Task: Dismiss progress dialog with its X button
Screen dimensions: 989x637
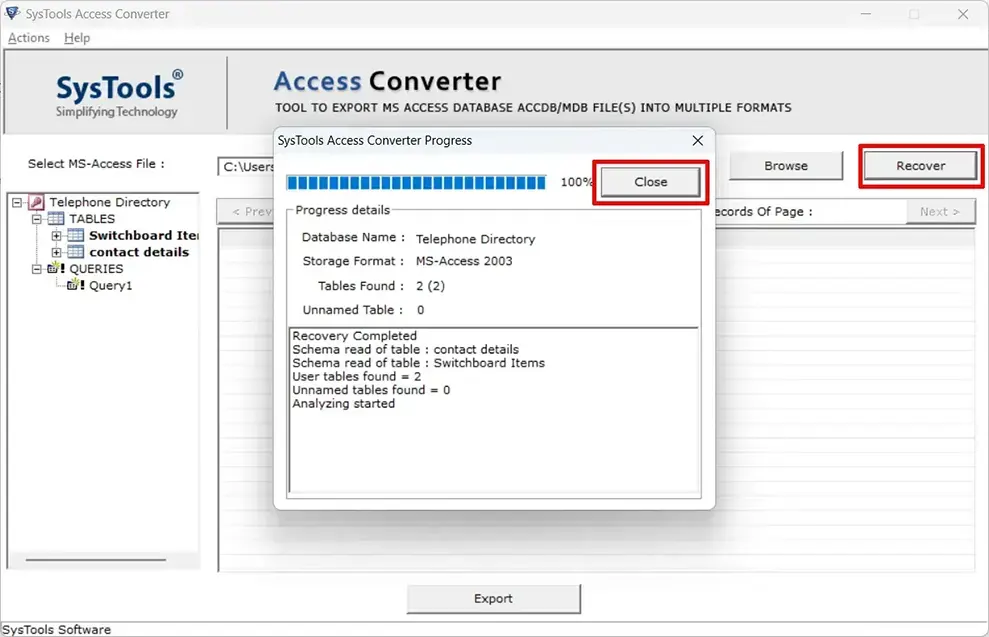Action: [698, 141]
